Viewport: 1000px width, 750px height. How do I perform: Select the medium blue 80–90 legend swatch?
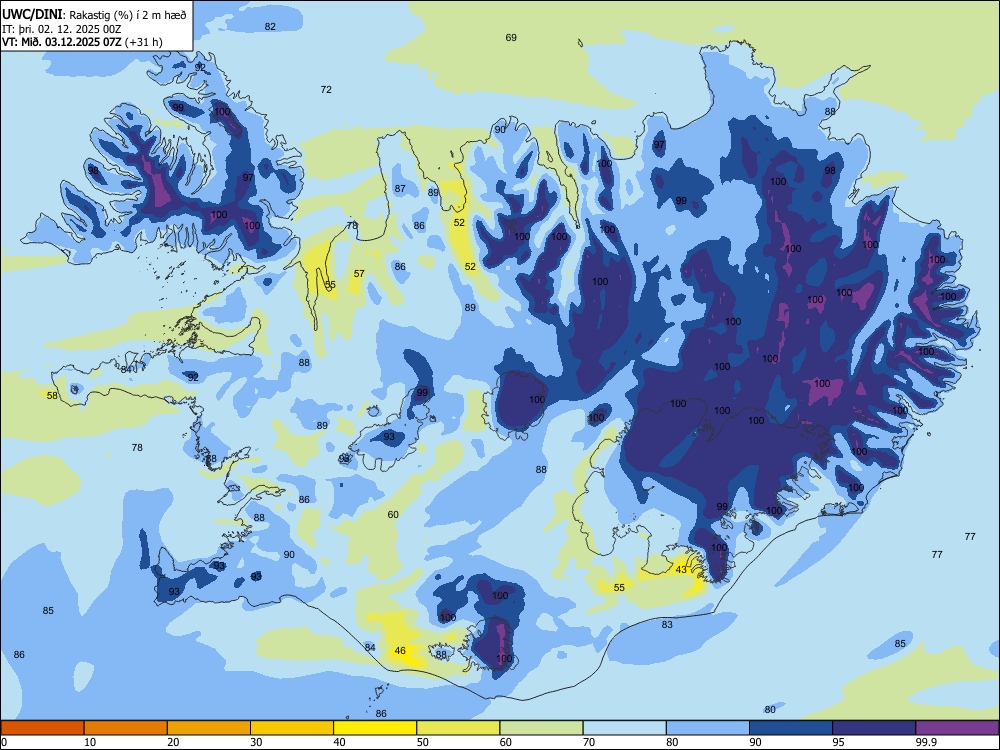coord(707,728)
